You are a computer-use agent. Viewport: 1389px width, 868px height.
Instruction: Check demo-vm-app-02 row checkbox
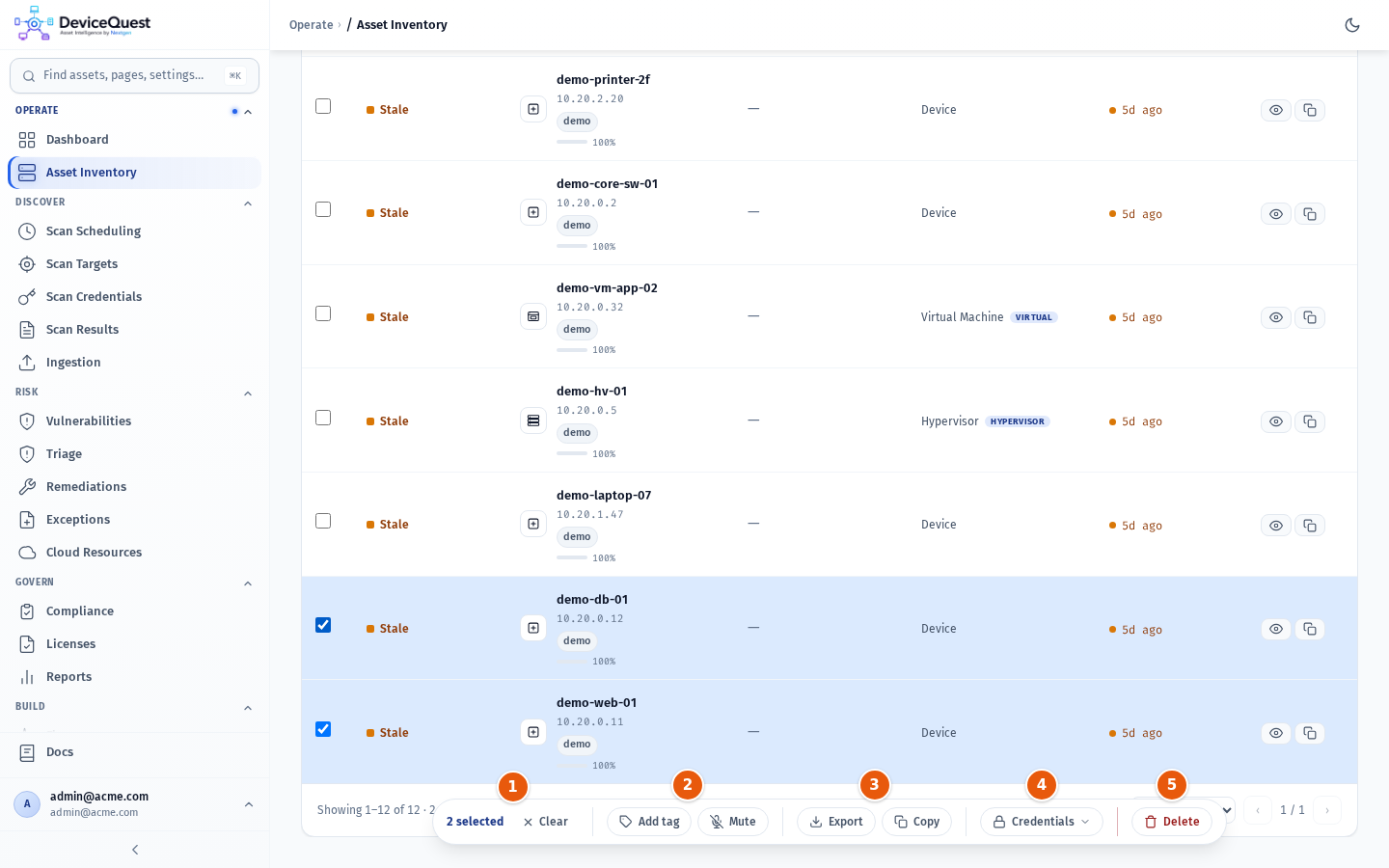pyautogui.click(x=323, y=313)
